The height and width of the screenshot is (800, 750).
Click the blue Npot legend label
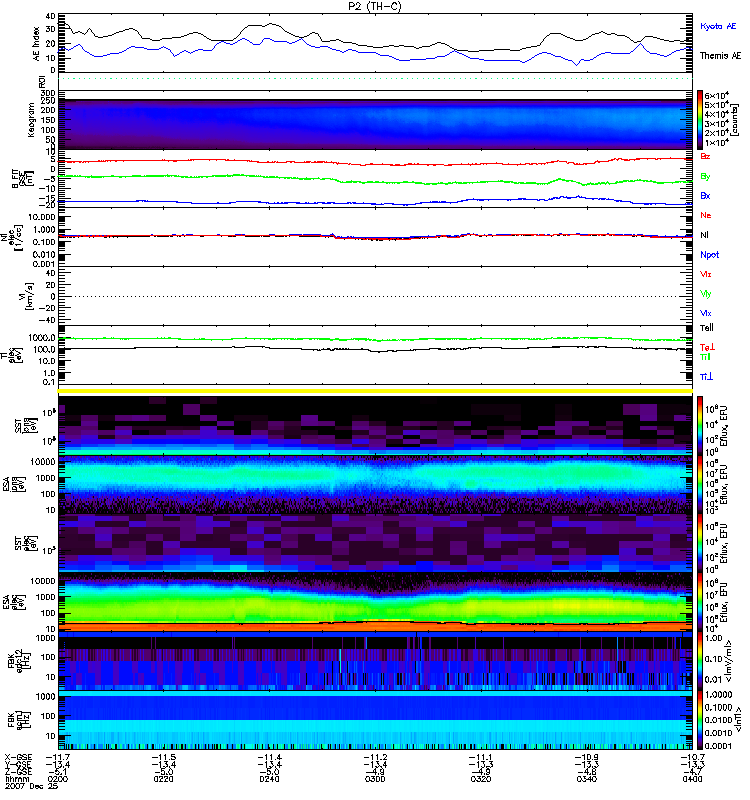point(709,255)
